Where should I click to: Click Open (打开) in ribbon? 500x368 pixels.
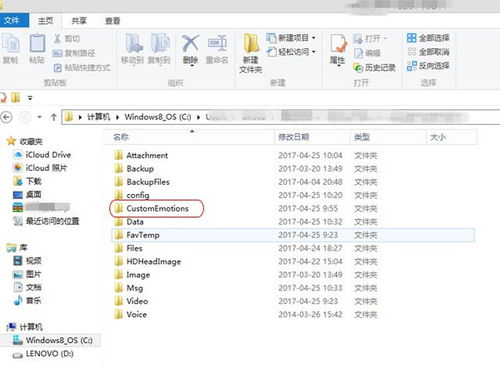pyautogui.click(x=369, y=39)
